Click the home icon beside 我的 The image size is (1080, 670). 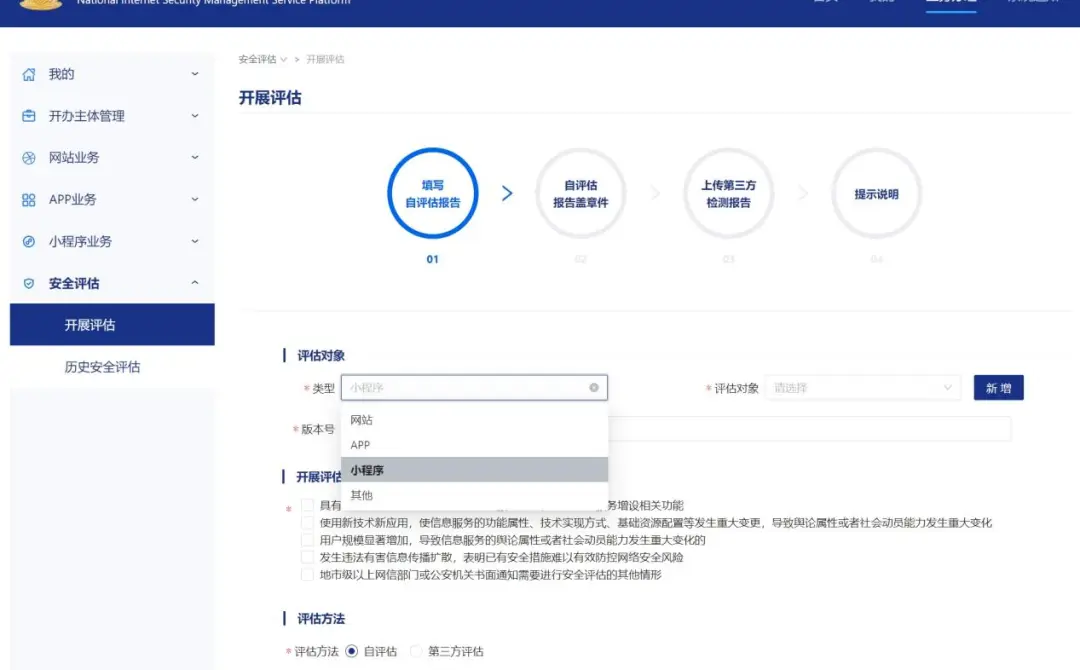coord(28,74)
